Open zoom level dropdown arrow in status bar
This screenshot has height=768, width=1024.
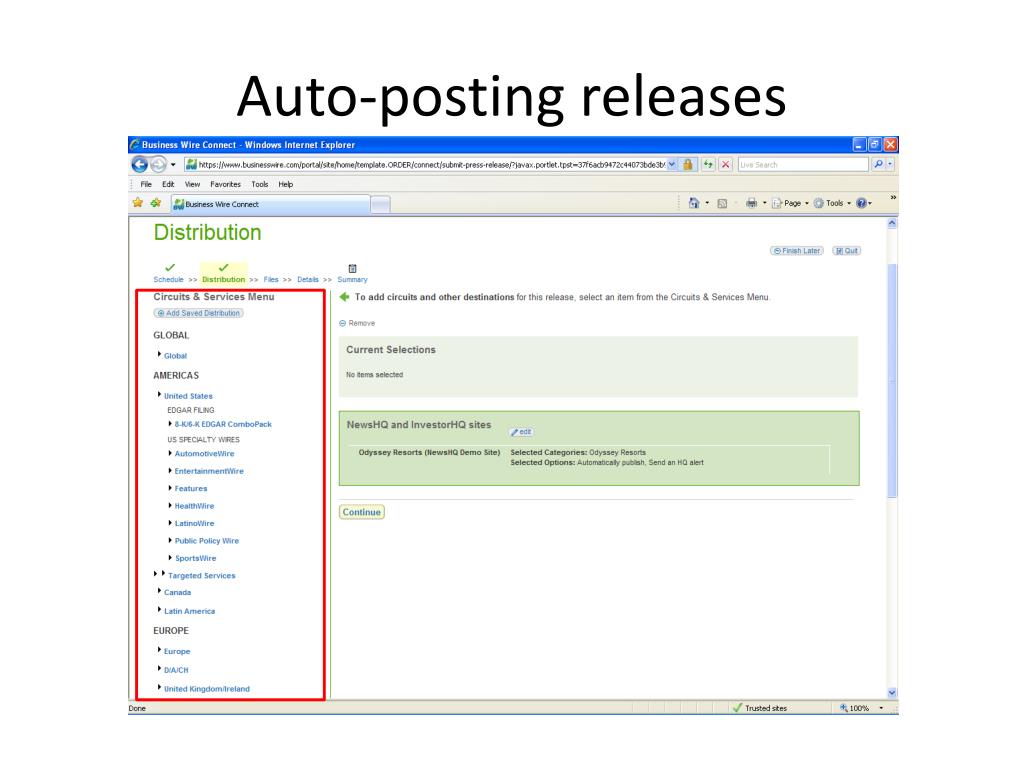coord(881,708)
